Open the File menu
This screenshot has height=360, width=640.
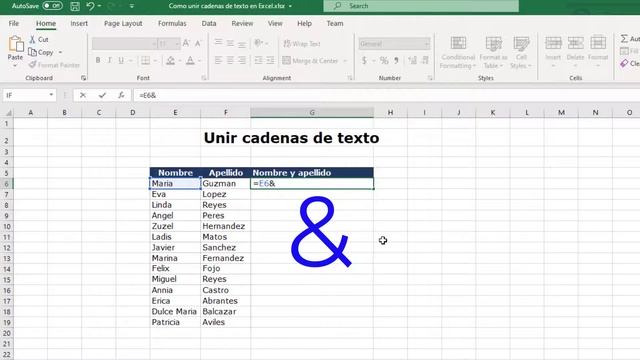pyautogui.click(x=14, y=23)
